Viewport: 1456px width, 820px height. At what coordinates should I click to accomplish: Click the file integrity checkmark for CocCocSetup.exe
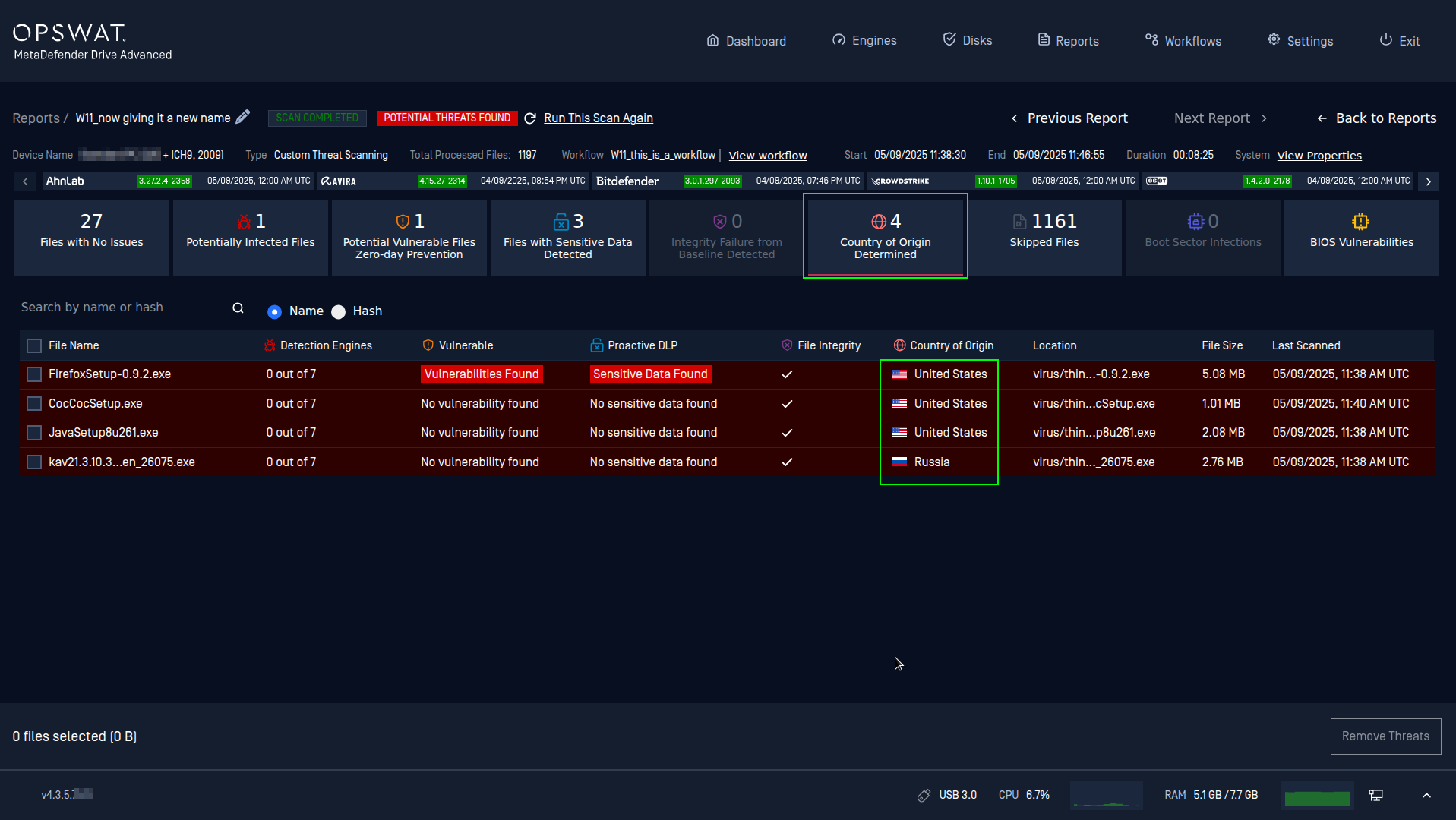[787, 404]
